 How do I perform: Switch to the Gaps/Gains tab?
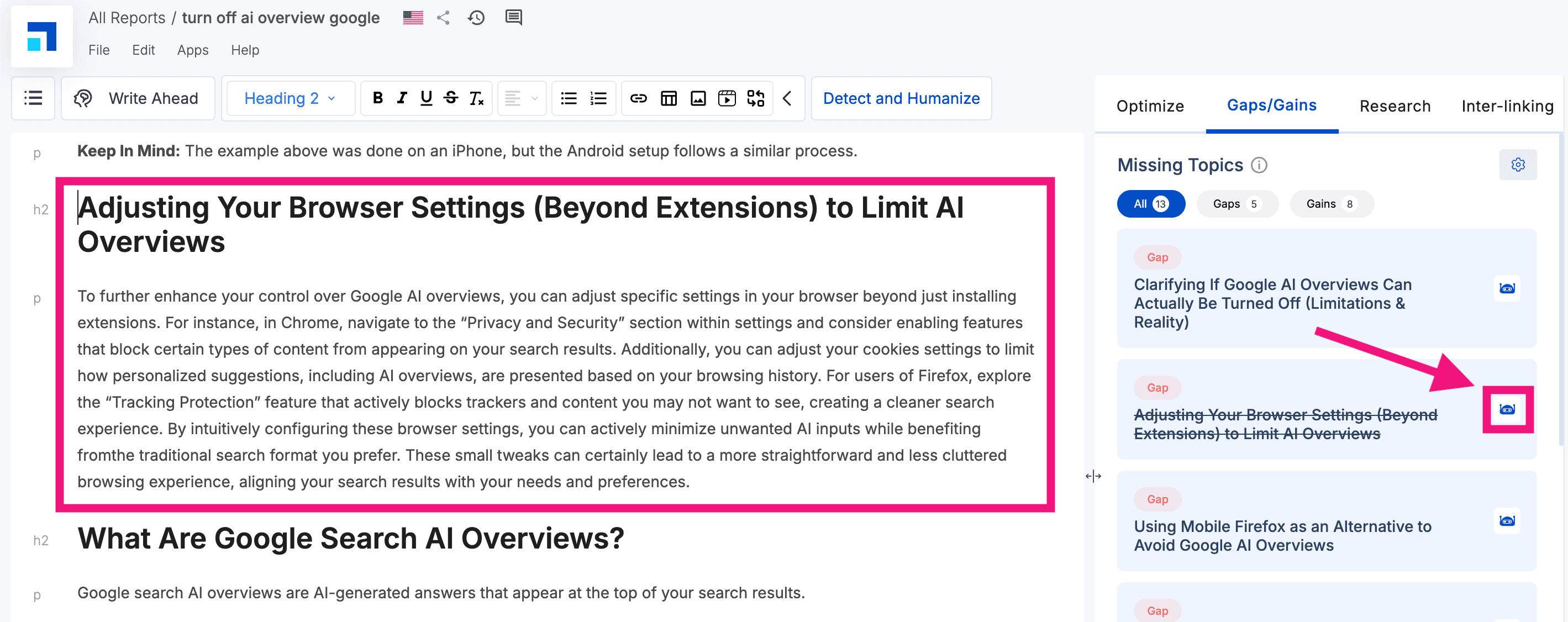(1271, 106)
